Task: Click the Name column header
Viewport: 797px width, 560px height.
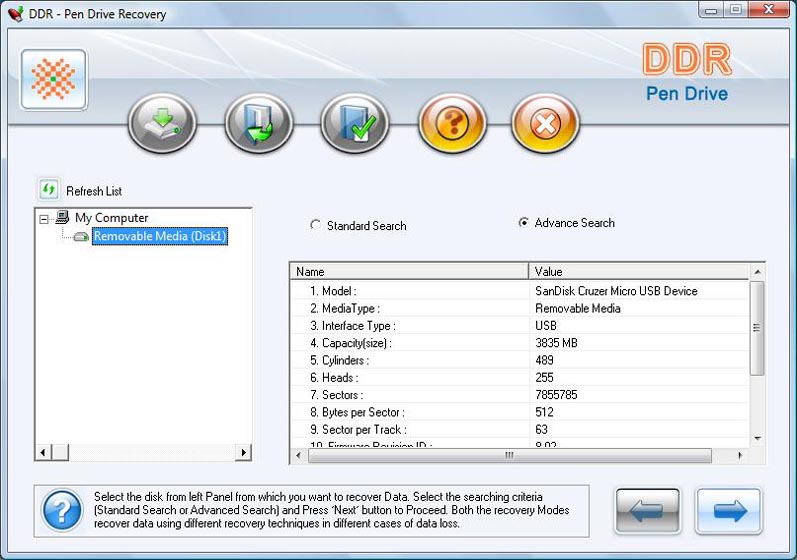Action: pyautogui.click(x=409, y=271)
